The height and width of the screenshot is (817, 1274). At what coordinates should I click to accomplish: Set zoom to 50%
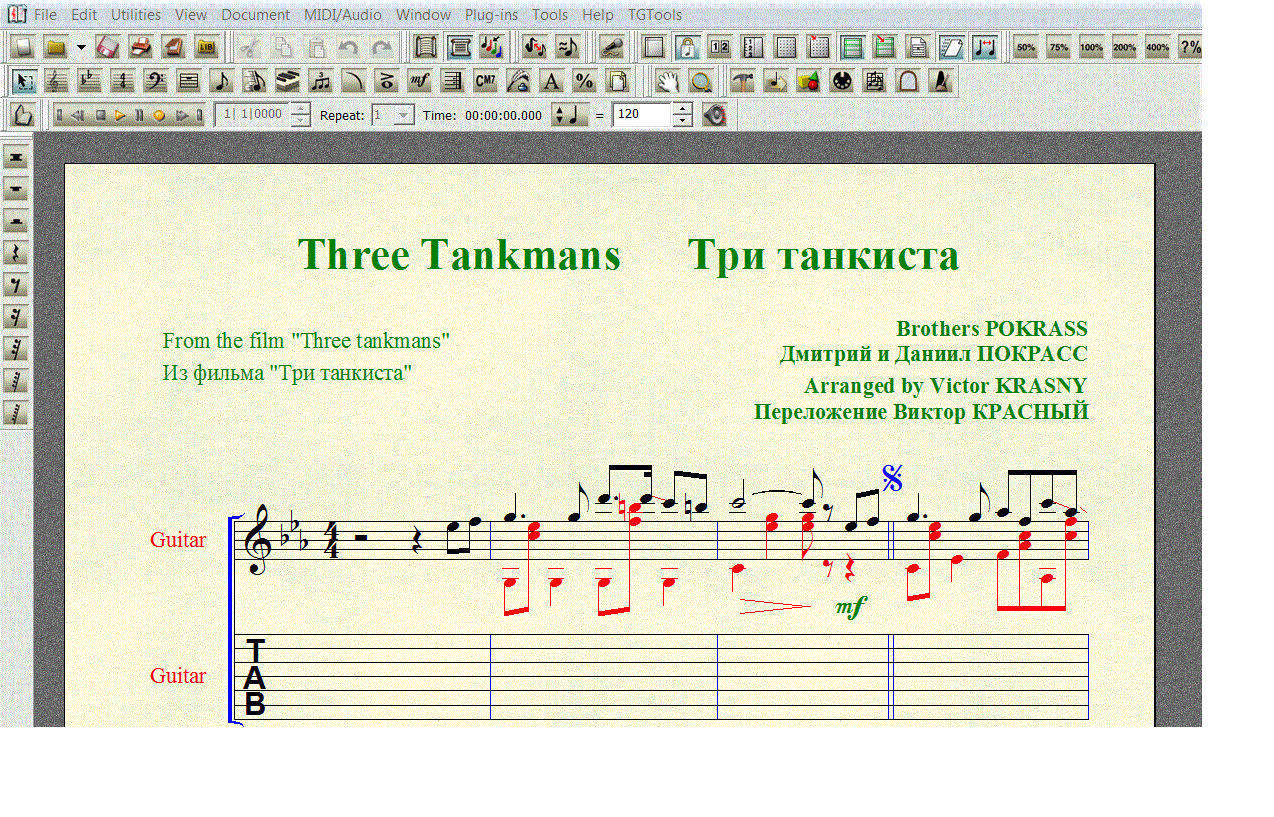(x=1025, y=46)
